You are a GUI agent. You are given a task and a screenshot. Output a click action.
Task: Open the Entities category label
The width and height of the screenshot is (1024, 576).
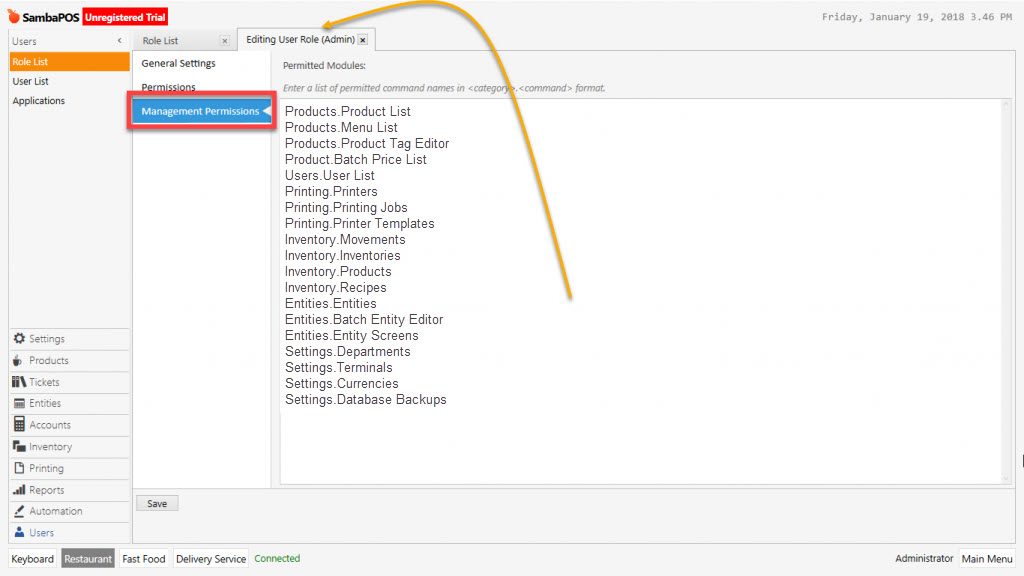click(x=45, y=404)
